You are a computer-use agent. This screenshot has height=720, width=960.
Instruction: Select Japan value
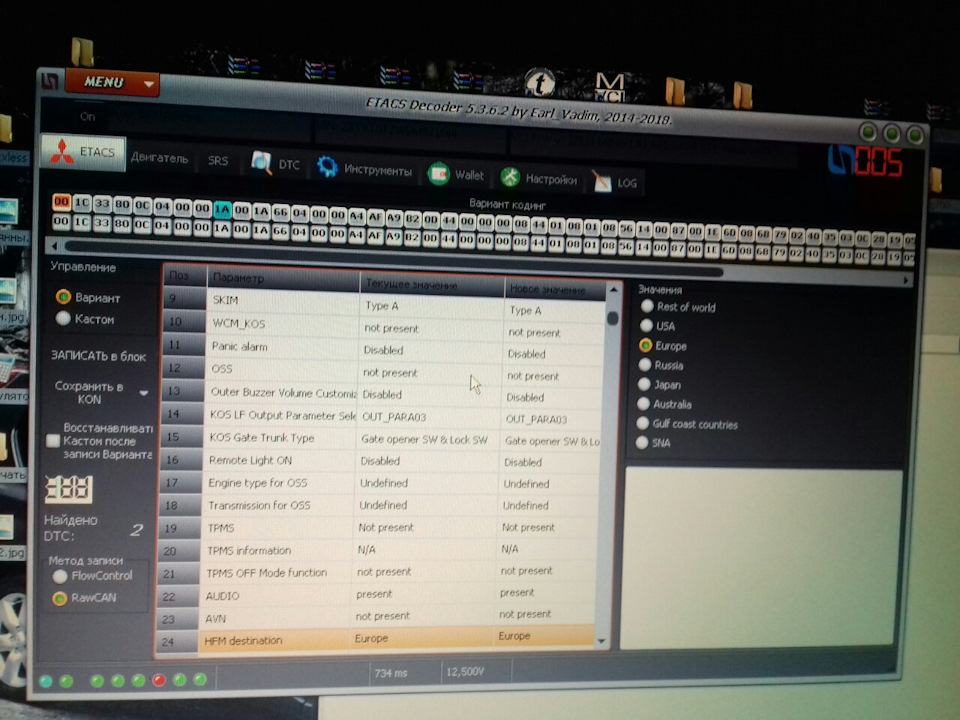(644, 384)
